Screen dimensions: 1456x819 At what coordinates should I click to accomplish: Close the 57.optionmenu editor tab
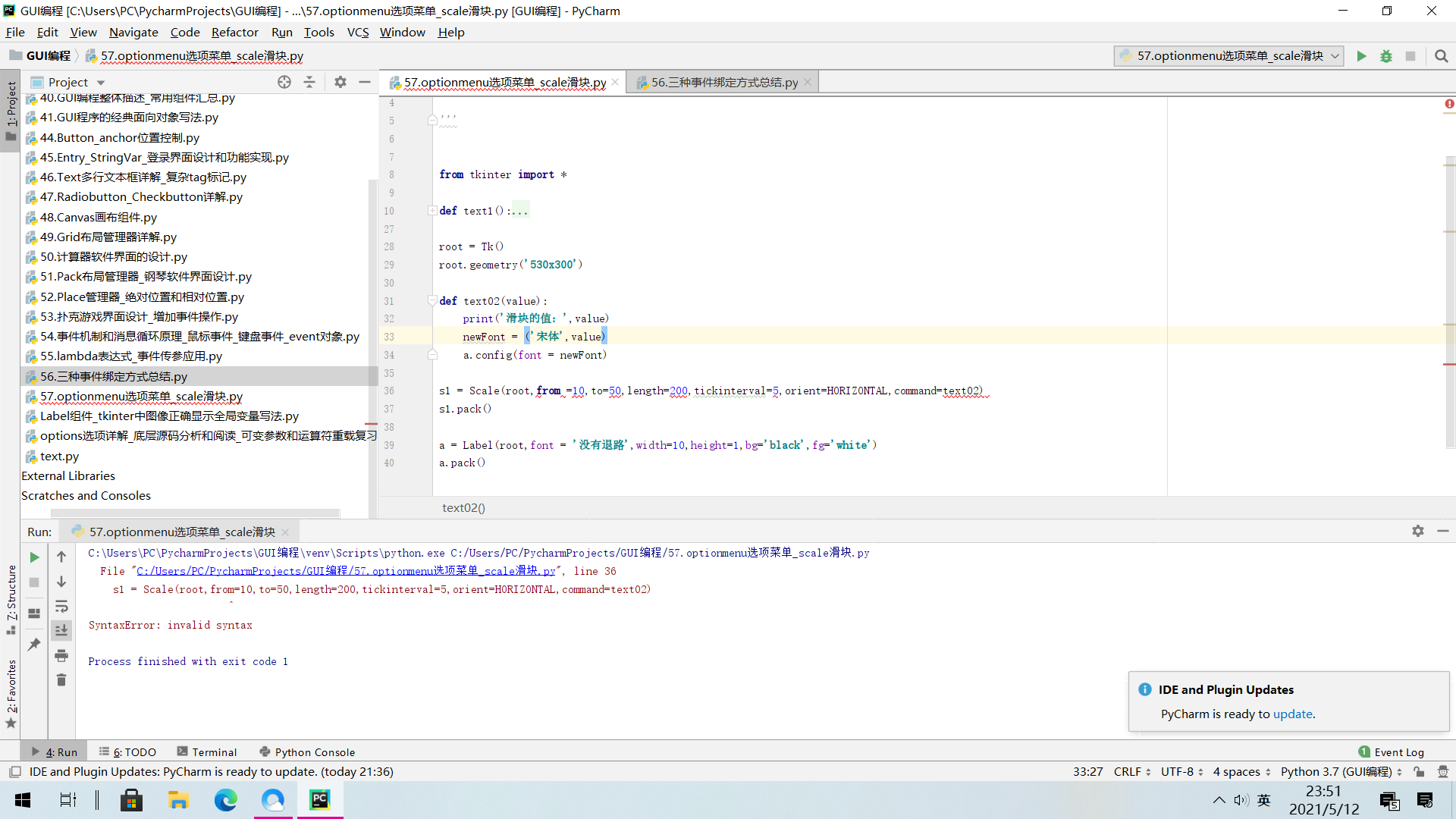(x=615, y=82)
